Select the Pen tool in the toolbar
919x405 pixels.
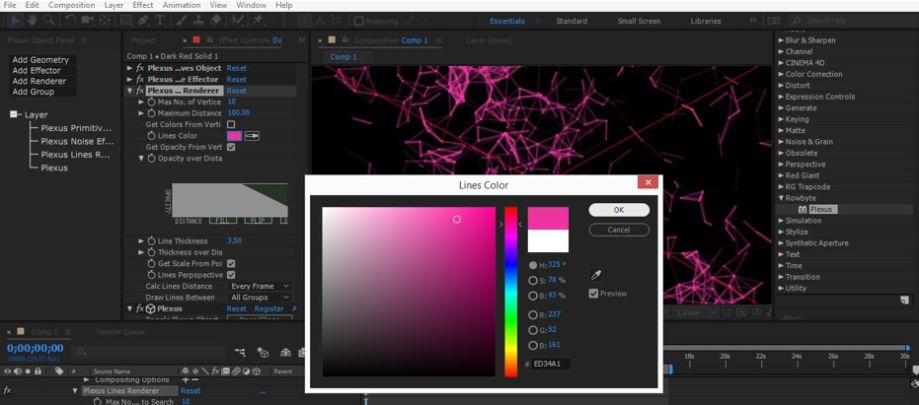pyautogui.click(x=143, y=20)
